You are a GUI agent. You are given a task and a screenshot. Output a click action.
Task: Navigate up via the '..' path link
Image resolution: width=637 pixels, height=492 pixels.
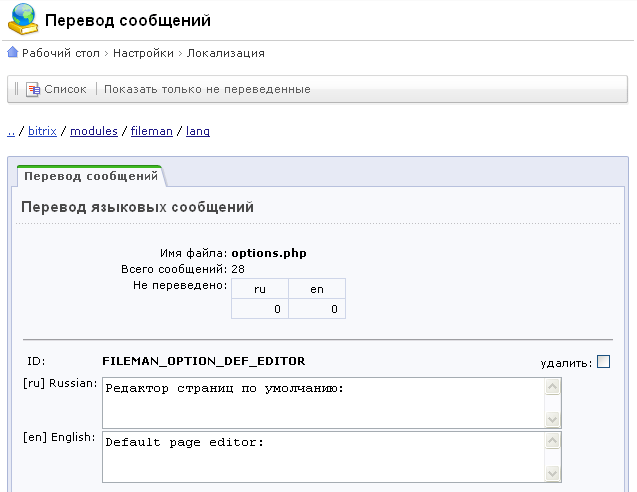(11, 131)
